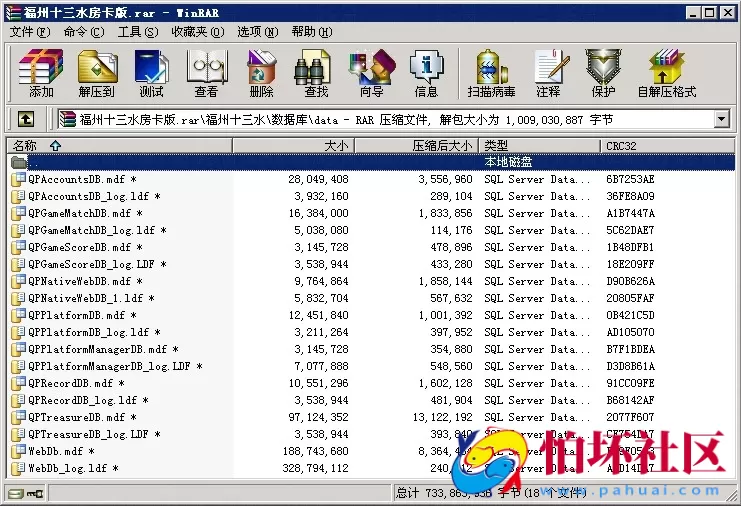Click the file icon for WebDb.mdf
The width and height of the screenshot is (741, 506).
click(18, 451)
